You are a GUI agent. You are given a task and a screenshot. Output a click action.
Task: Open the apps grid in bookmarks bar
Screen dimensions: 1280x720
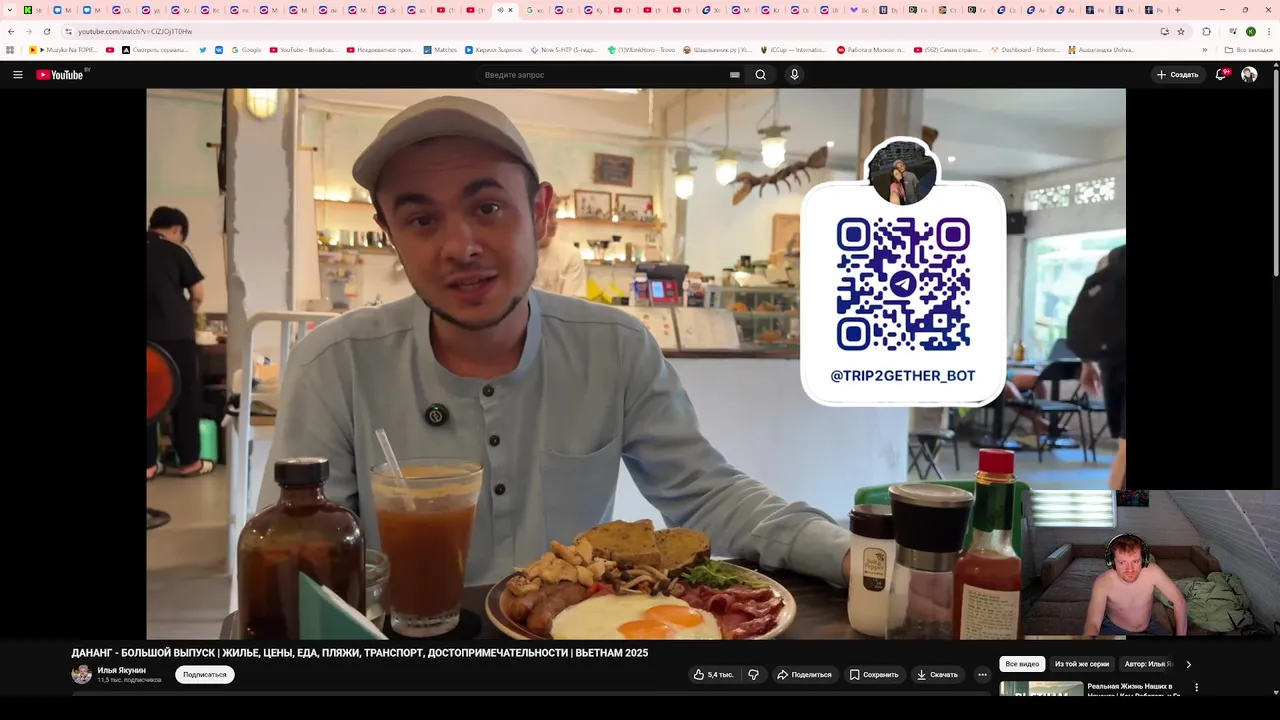(10, 49)
